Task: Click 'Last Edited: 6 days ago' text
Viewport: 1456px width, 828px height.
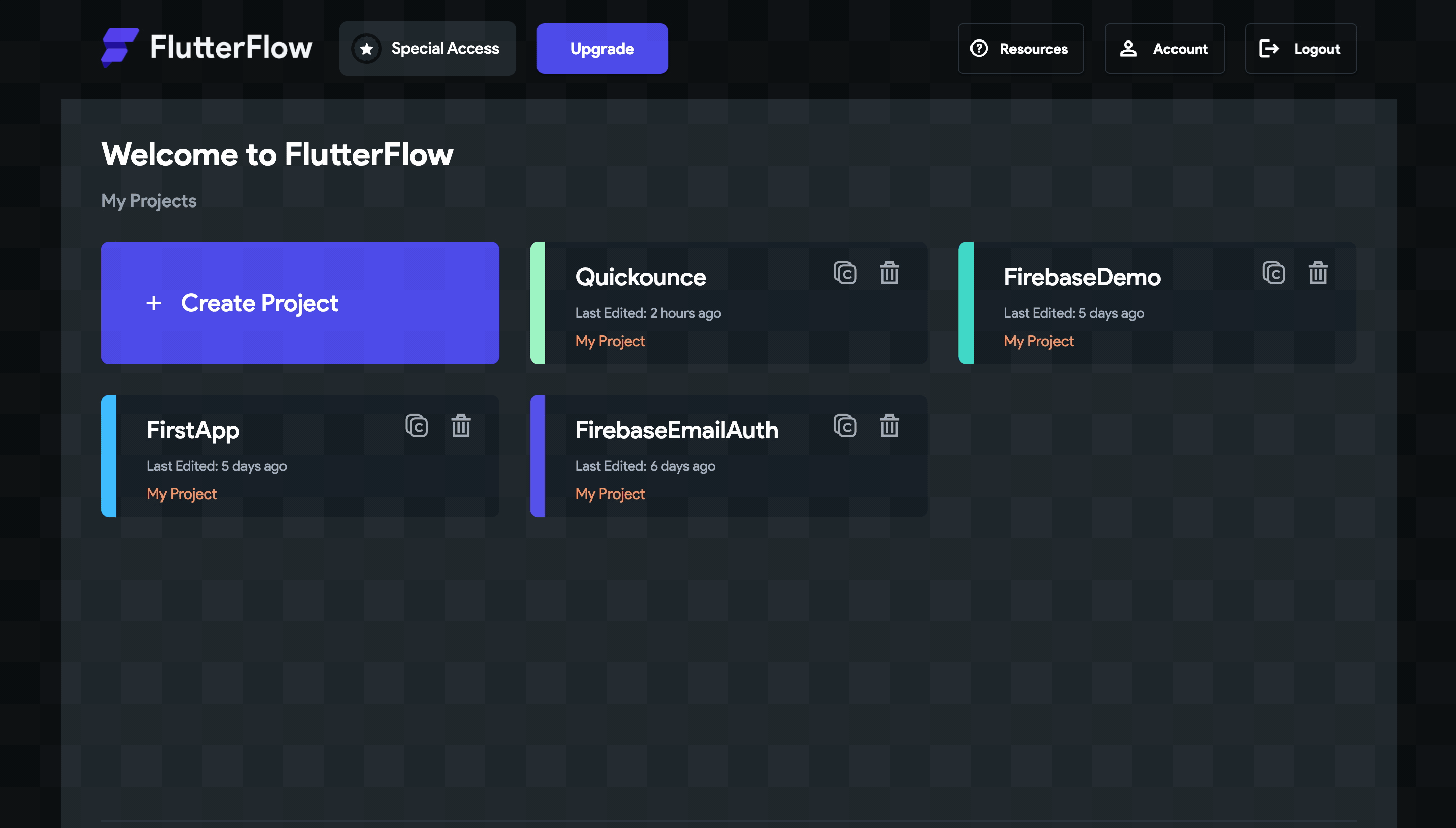Action: [645, 466]
